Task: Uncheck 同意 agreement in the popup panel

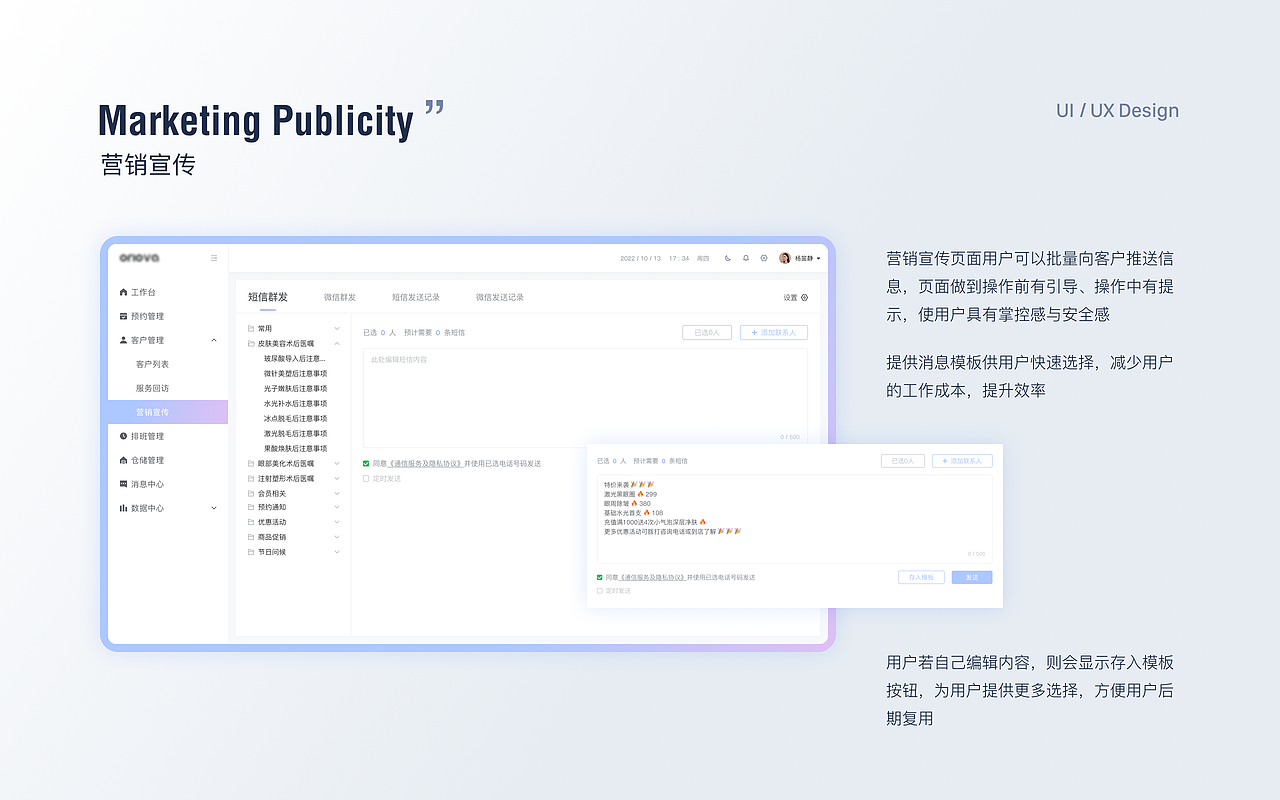Action: [x=599, y=577]
